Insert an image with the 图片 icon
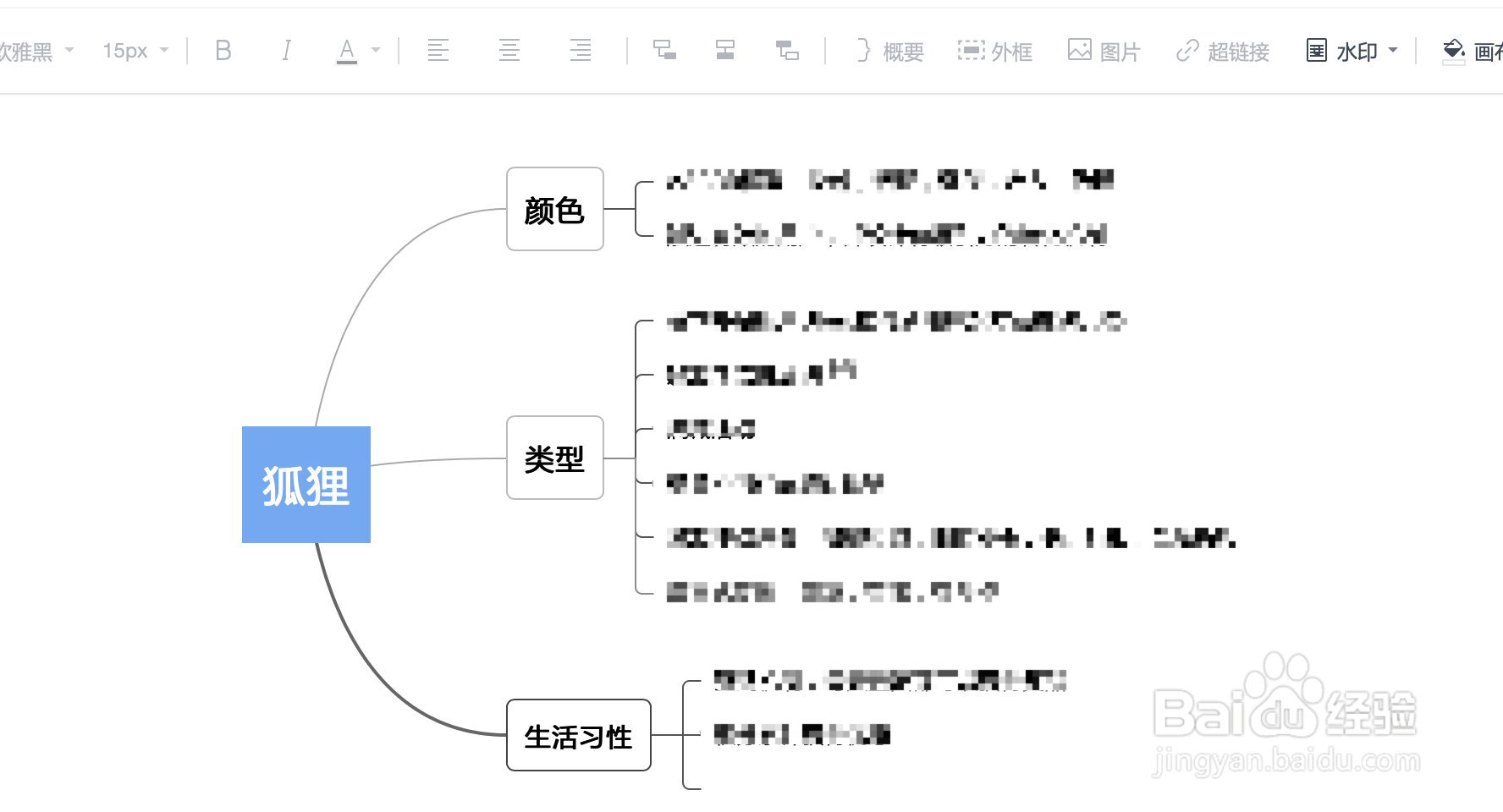Viewport: 1503px width, 812px height. [x=1104, y=51]
